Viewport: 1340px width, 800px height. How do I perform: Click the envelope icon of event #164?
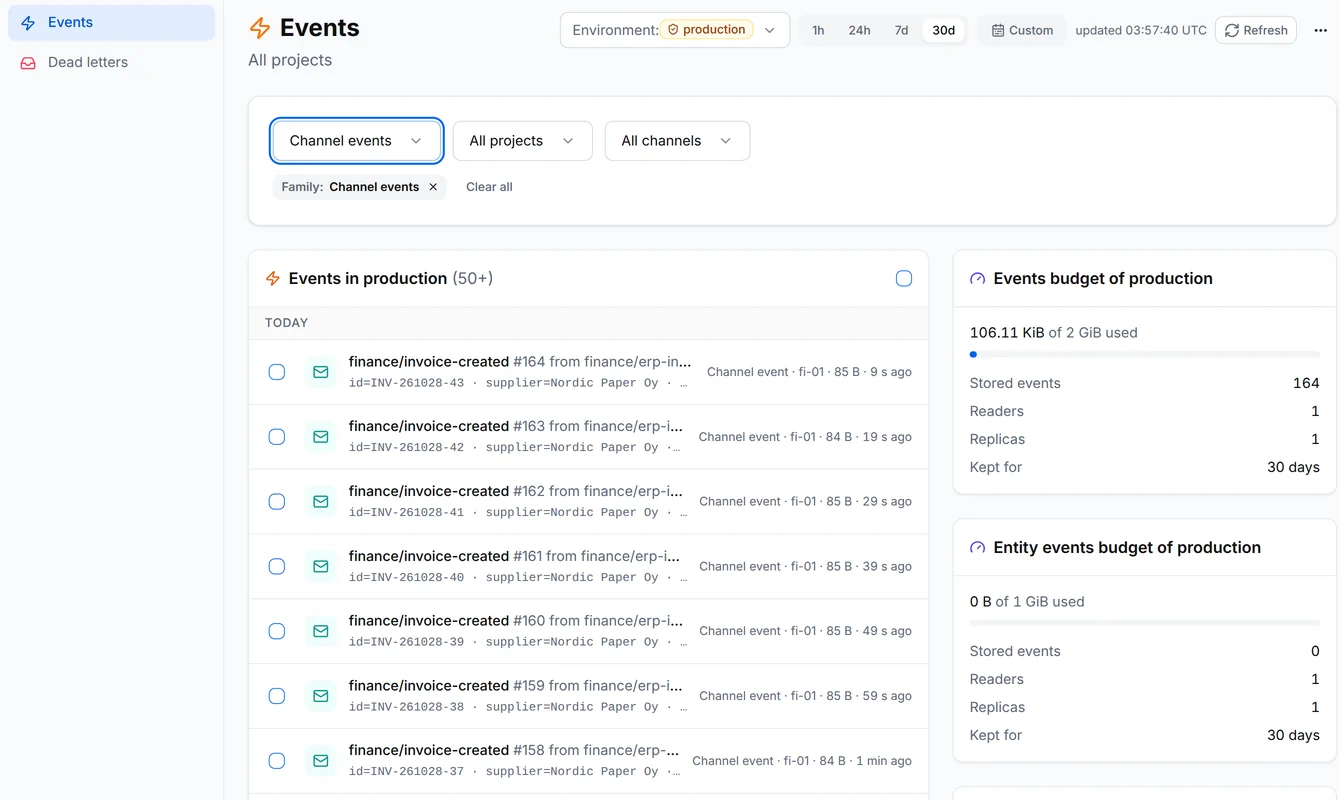pyautogui.click(x=321, y=372)
